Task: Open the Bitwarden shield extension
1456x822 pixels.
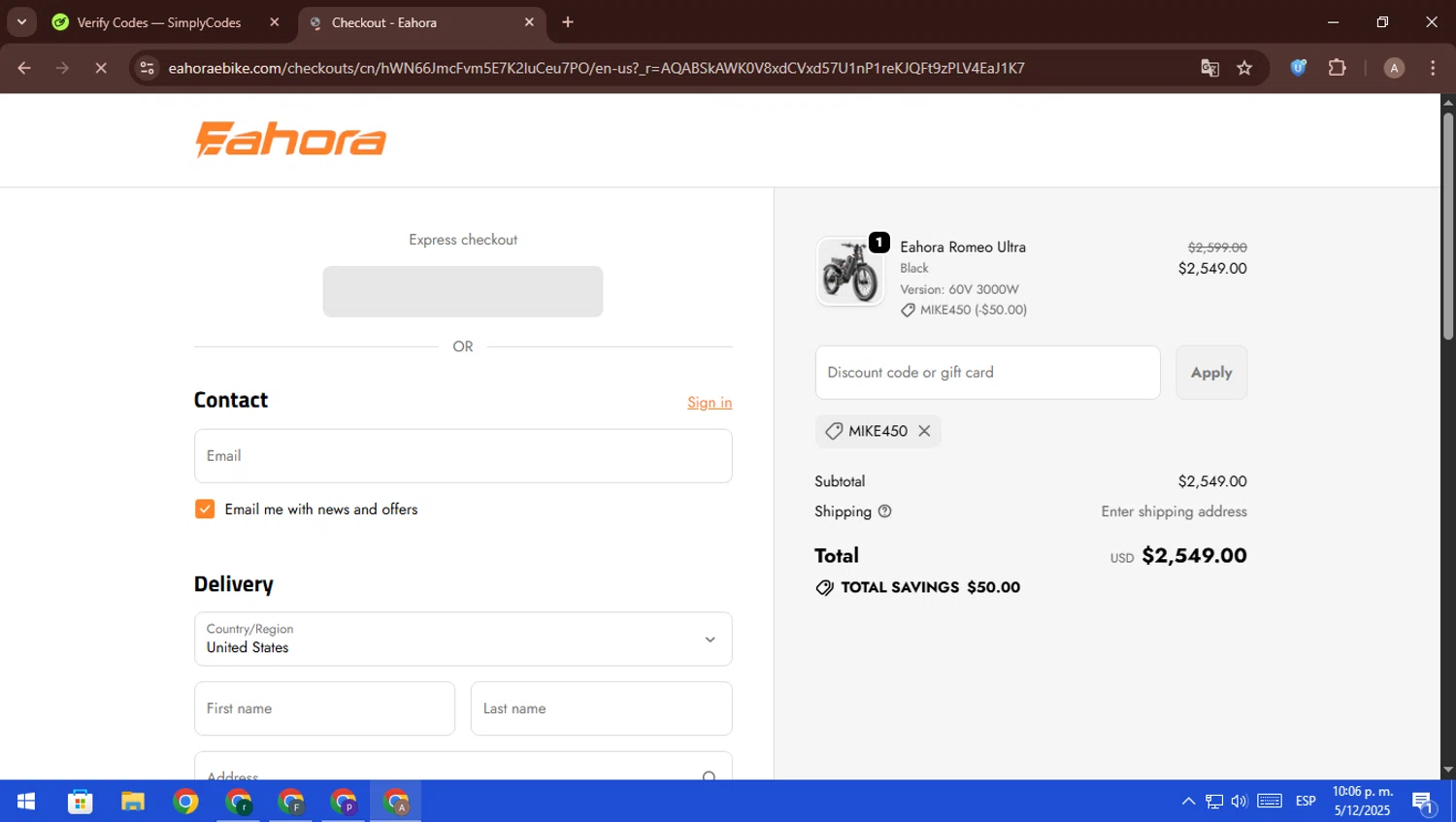Action: coord(1298,68)
